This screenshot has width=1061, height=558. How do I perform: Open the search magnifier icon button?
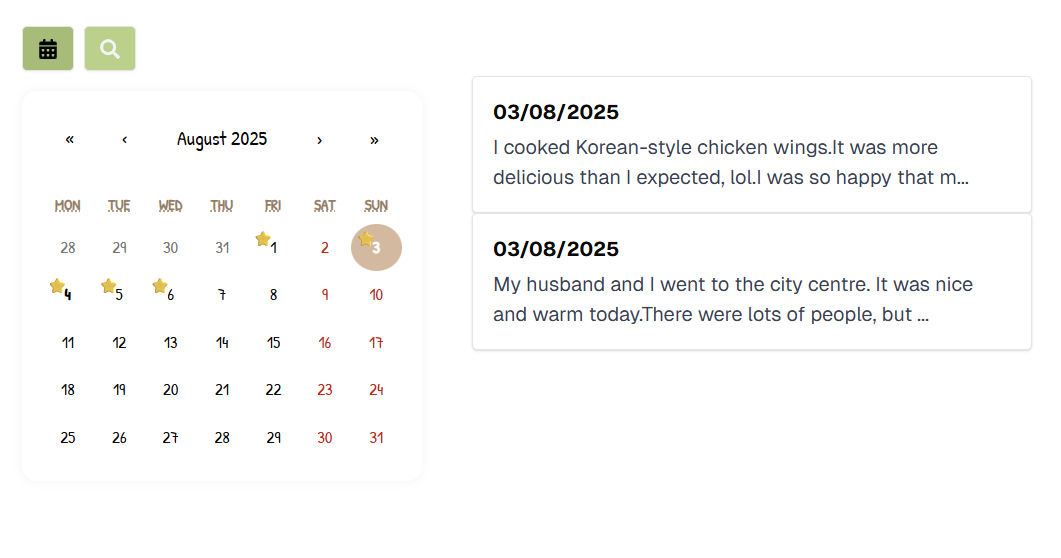[110, 49]
